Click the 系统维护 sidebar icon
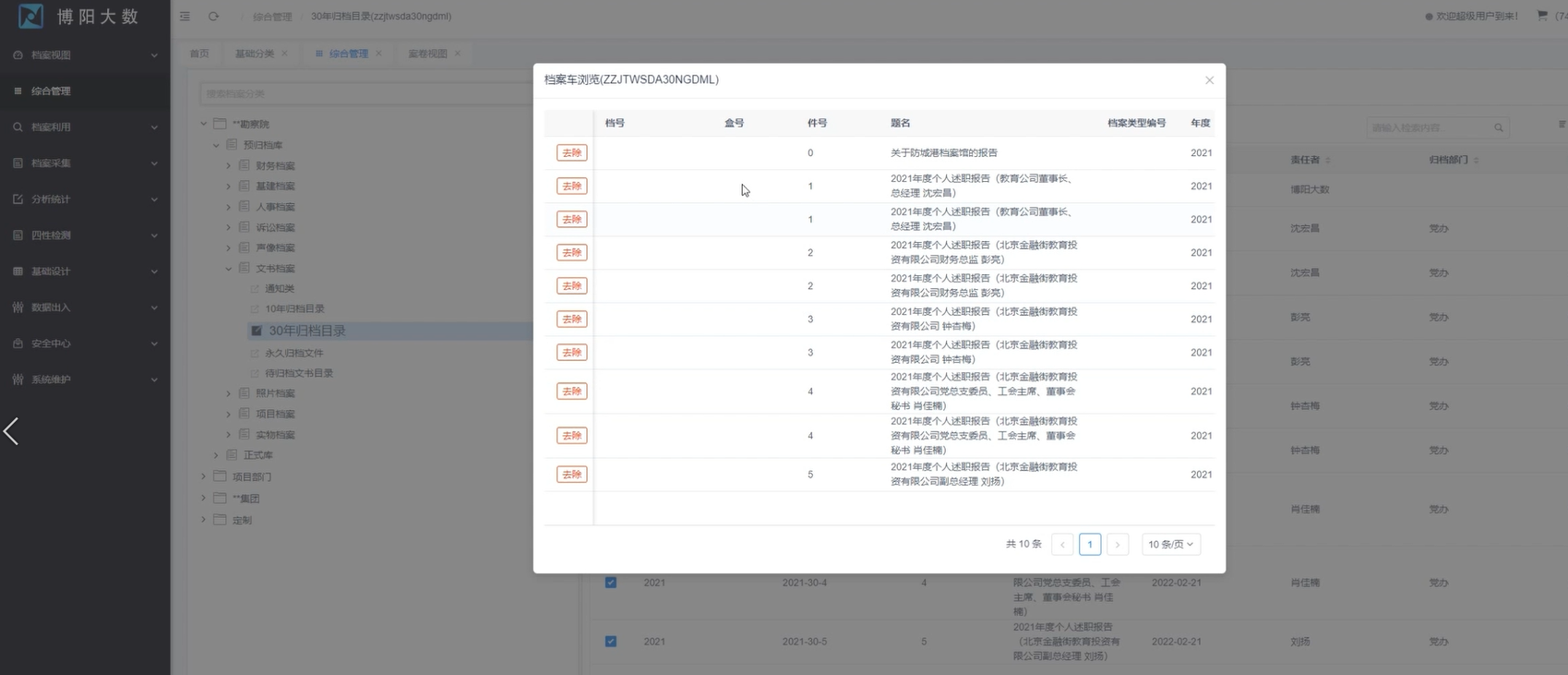The width and height of the screenshot is (1568, 675). 18,380
